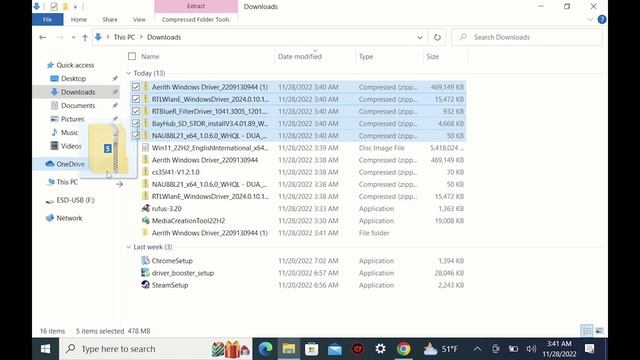The width and height of the screenshot is (640, 360).
Task: Tick the select-all checkbox in header
Action: point(132,56)
